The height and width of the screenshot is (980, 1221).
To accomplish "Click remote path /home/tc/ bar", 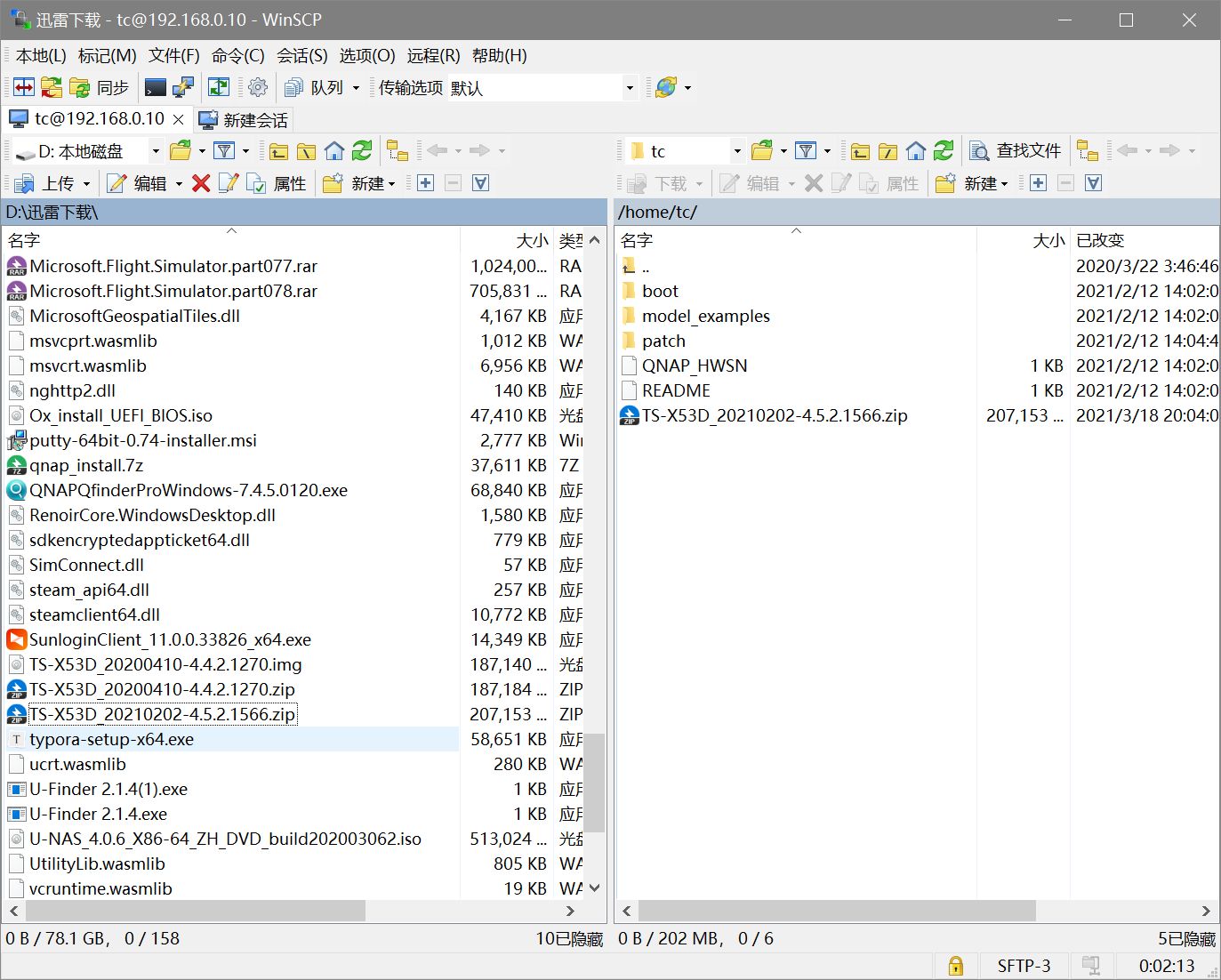I will click(x=917, y=212).
